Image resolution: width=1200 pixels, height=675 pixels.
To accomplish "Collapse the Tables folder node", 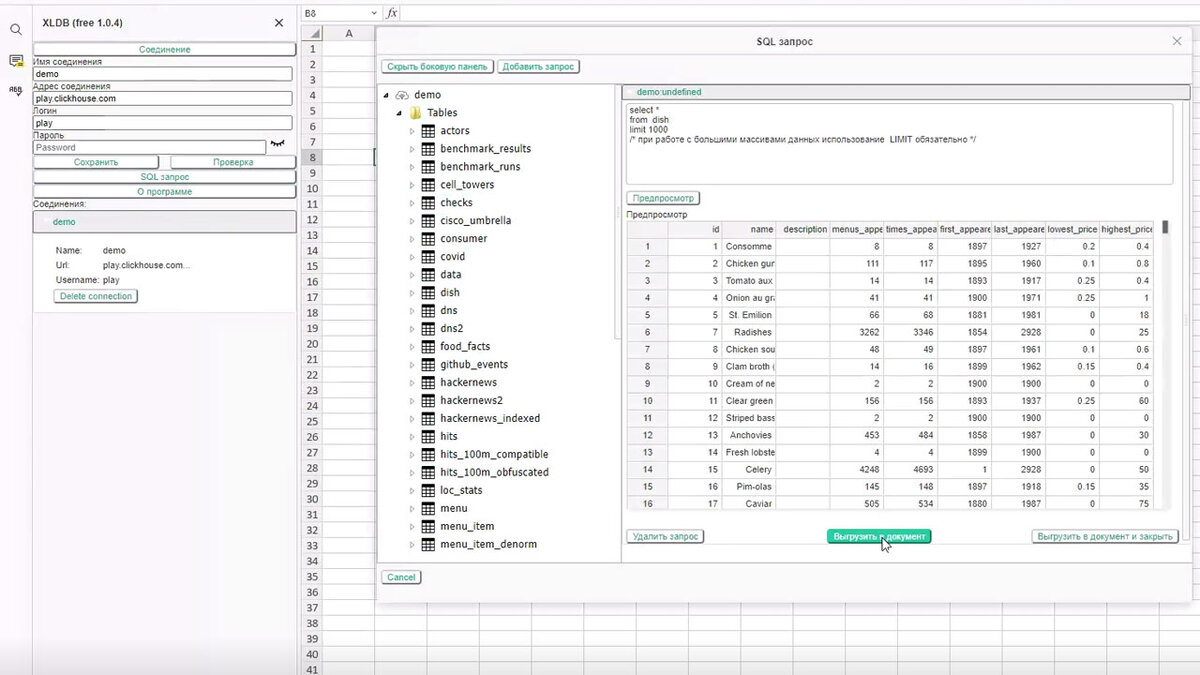I will [400, 113].
